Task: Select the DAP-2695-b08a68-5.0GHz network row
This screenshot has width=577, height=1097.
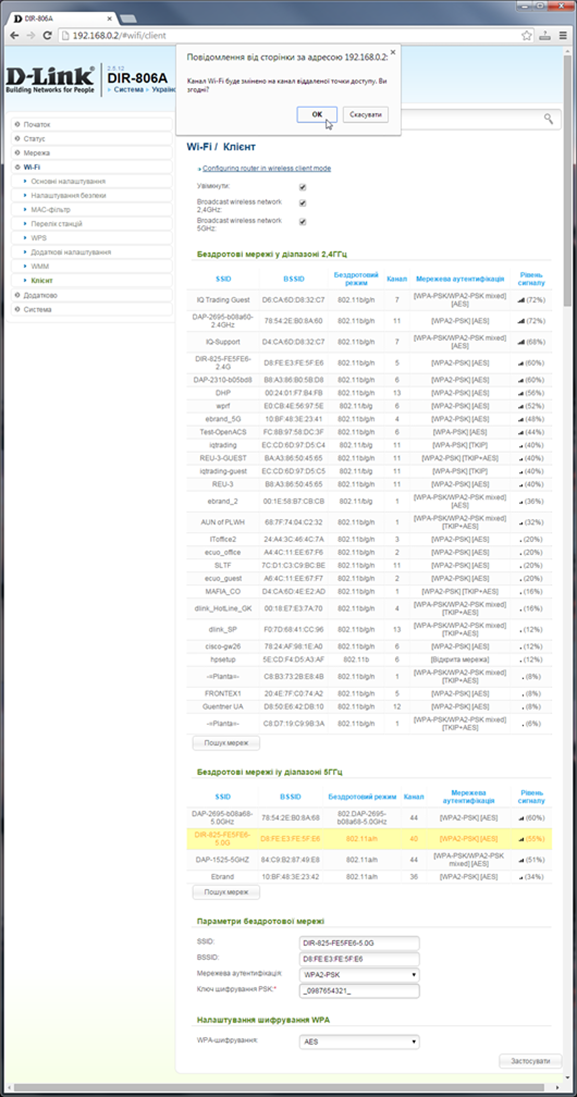Action: pos(369,817)
